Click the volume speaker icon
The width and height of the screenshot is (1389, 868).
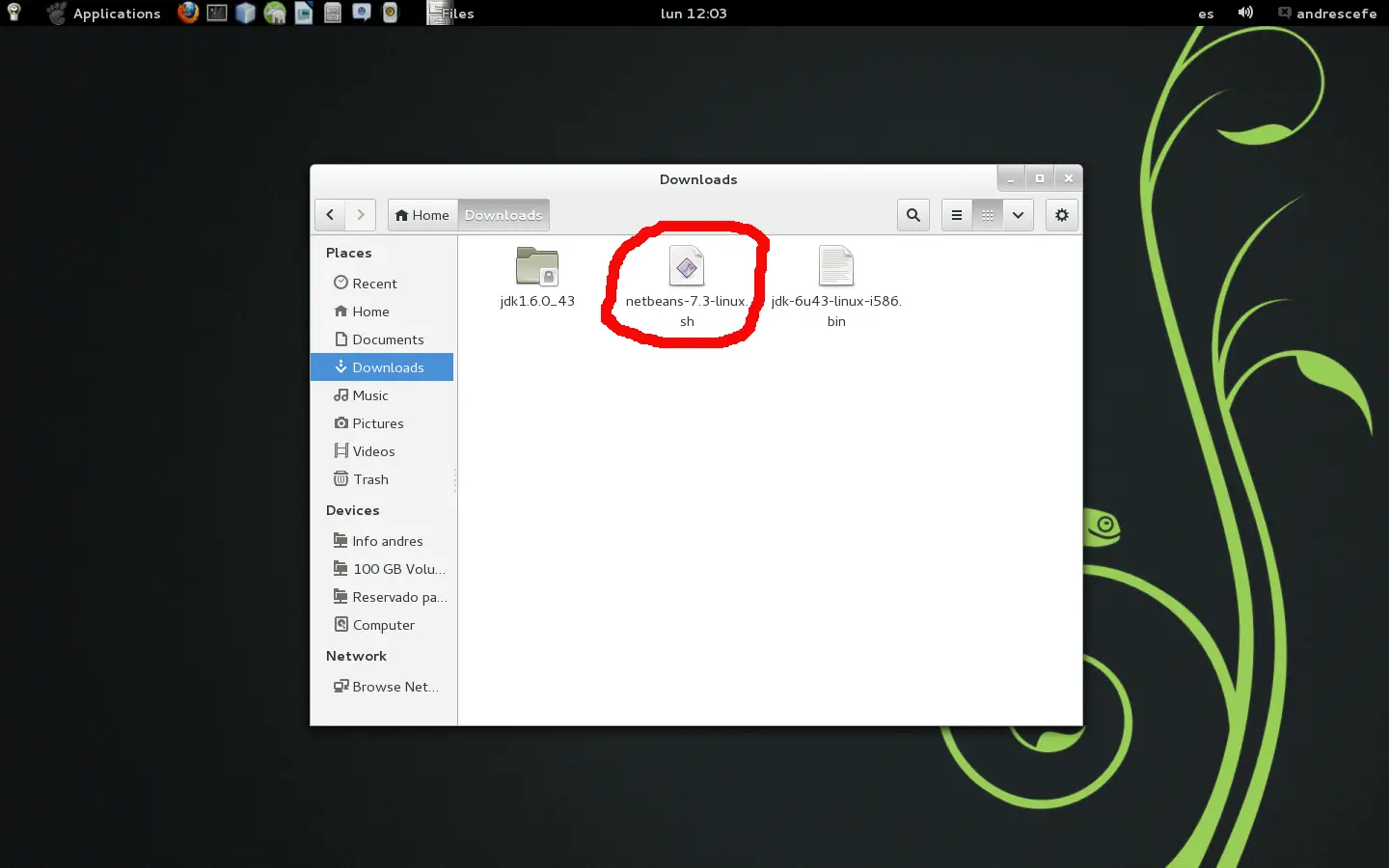tap(1245, 13)
